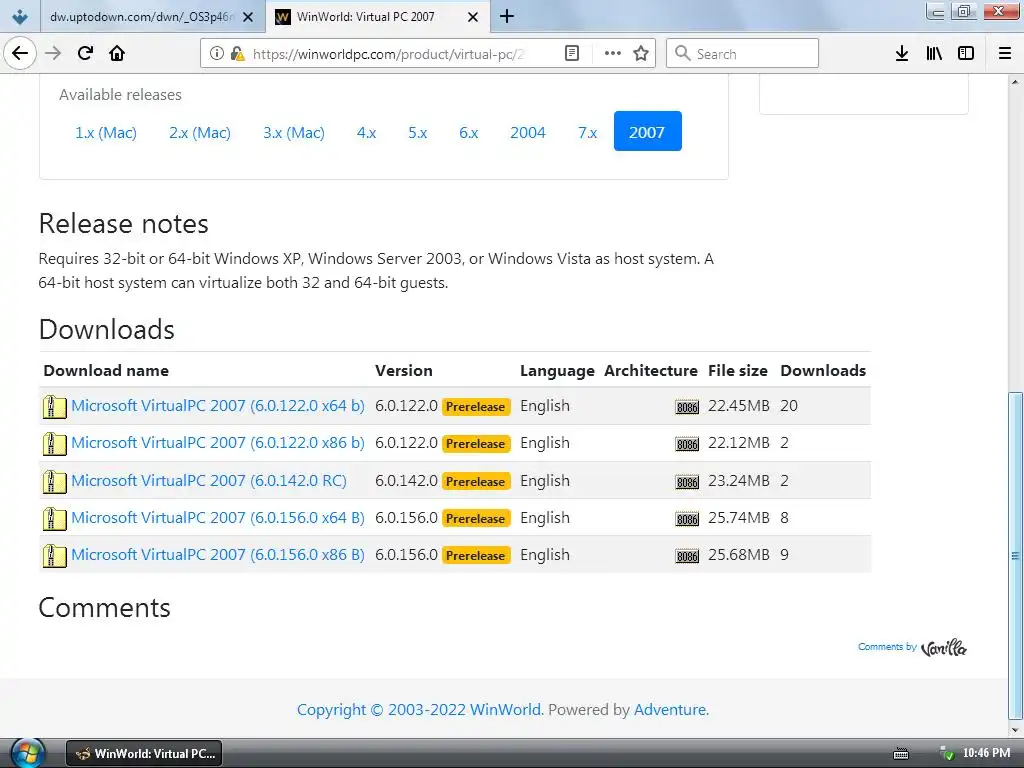
Task: Click the winworldpc.com address bar URL
Action: (x=388, y=54)
